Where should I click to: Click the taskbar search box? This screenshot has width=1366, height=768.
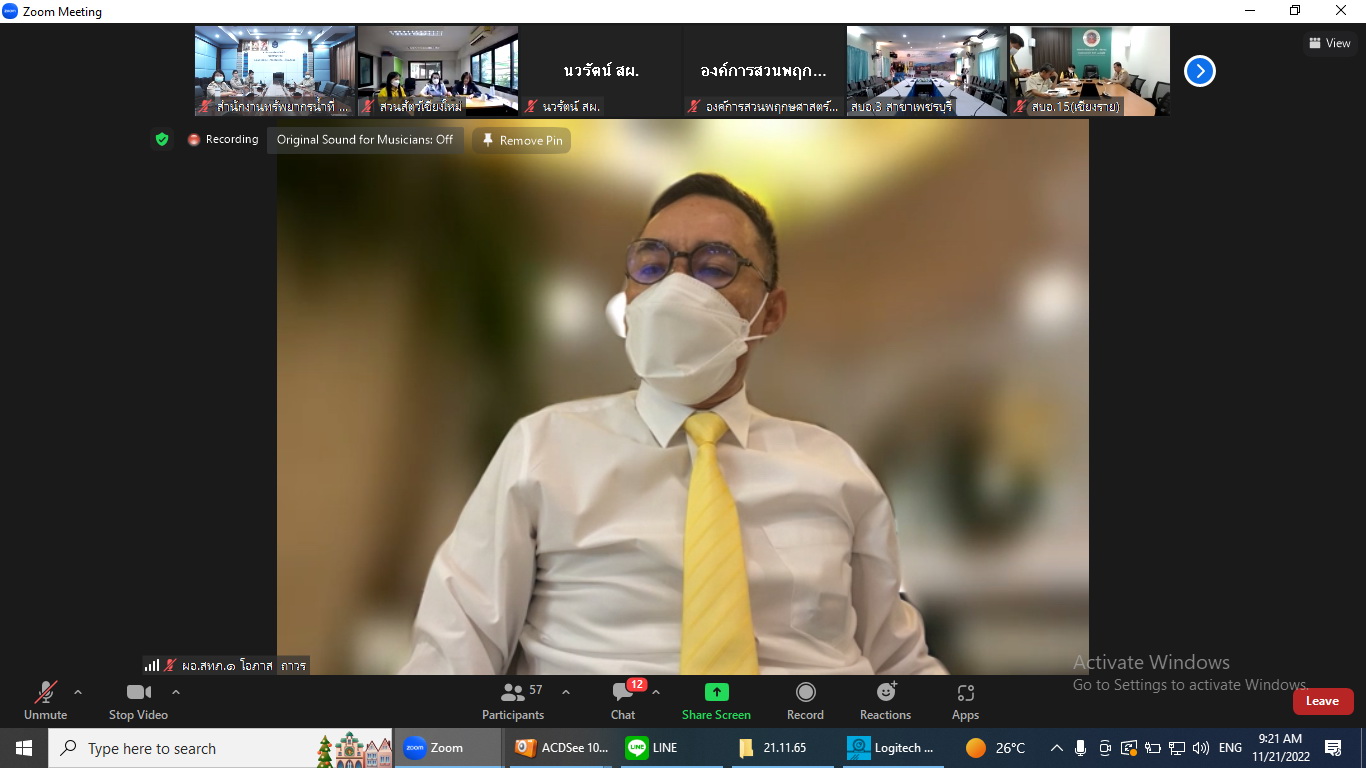[x=221, y=748]
